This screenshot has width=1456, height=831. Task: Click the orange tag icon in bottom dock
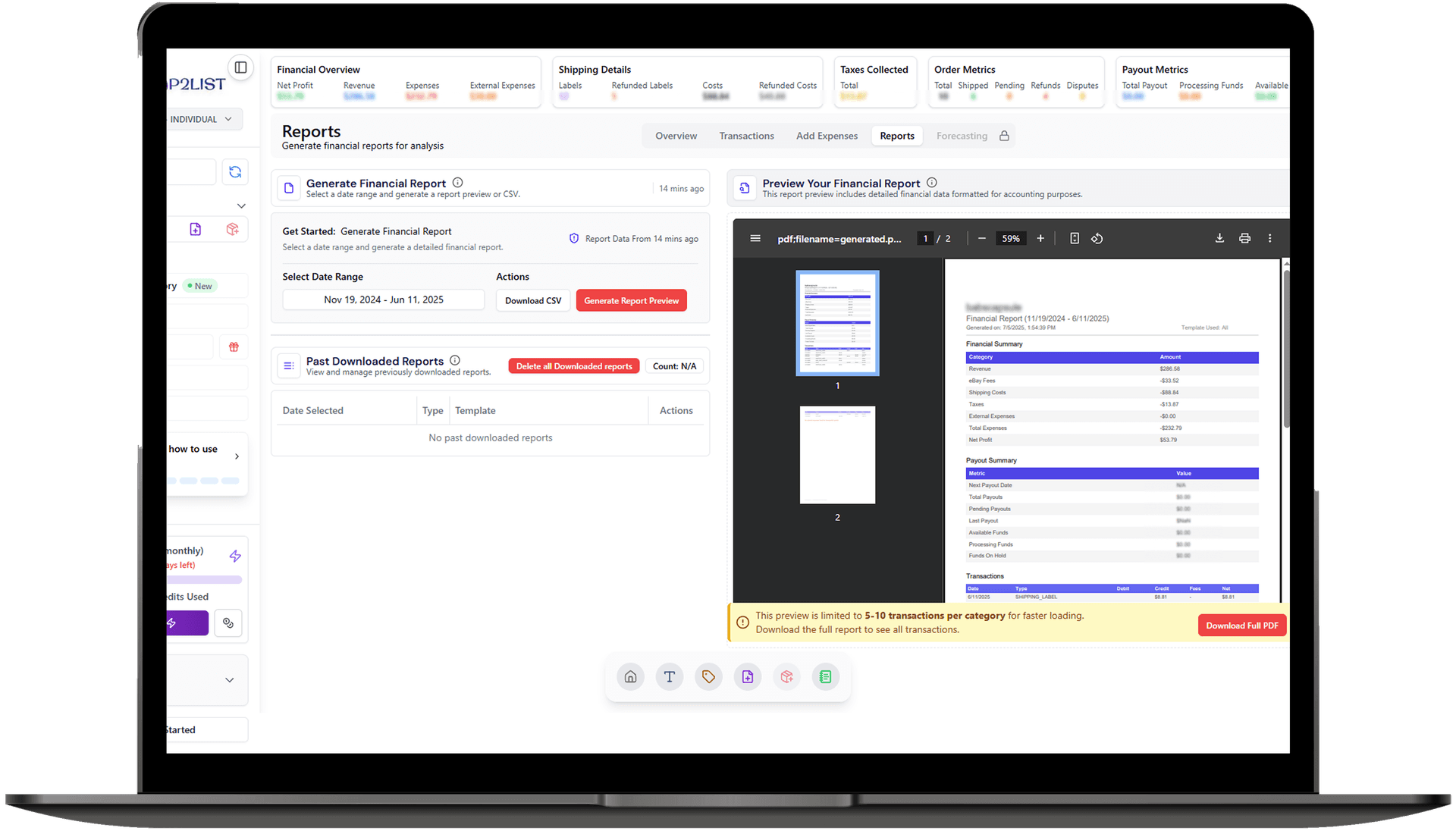click(x=708, y=676)
